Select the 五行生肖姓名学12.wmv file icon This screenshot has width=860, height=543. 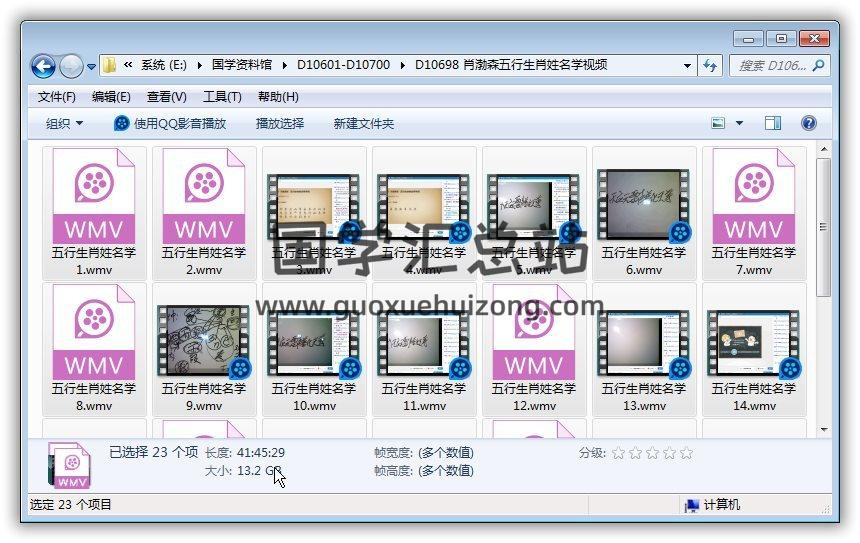click(534, 332)
